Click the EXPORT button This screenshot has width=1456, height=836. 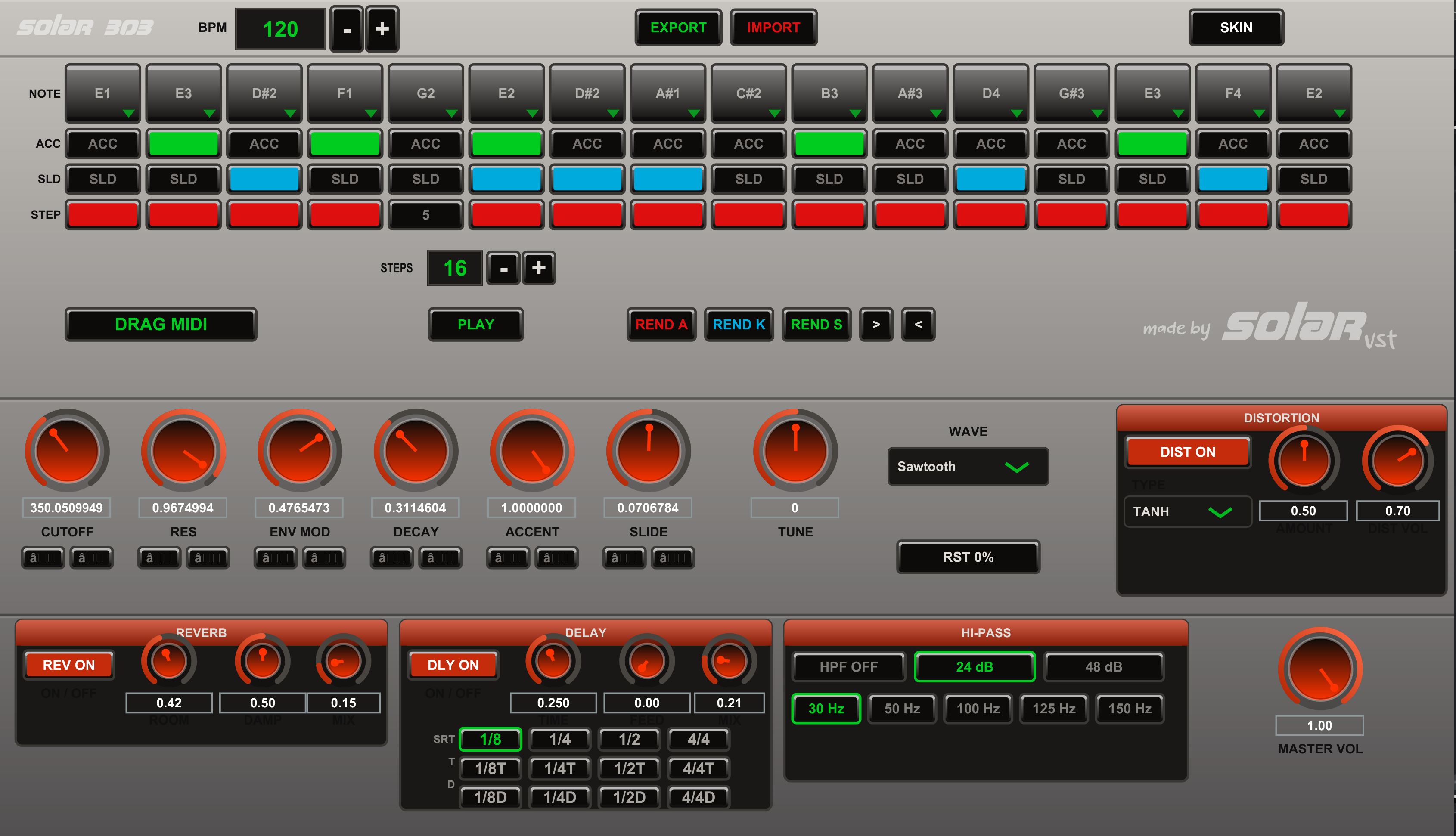[678, 28]
